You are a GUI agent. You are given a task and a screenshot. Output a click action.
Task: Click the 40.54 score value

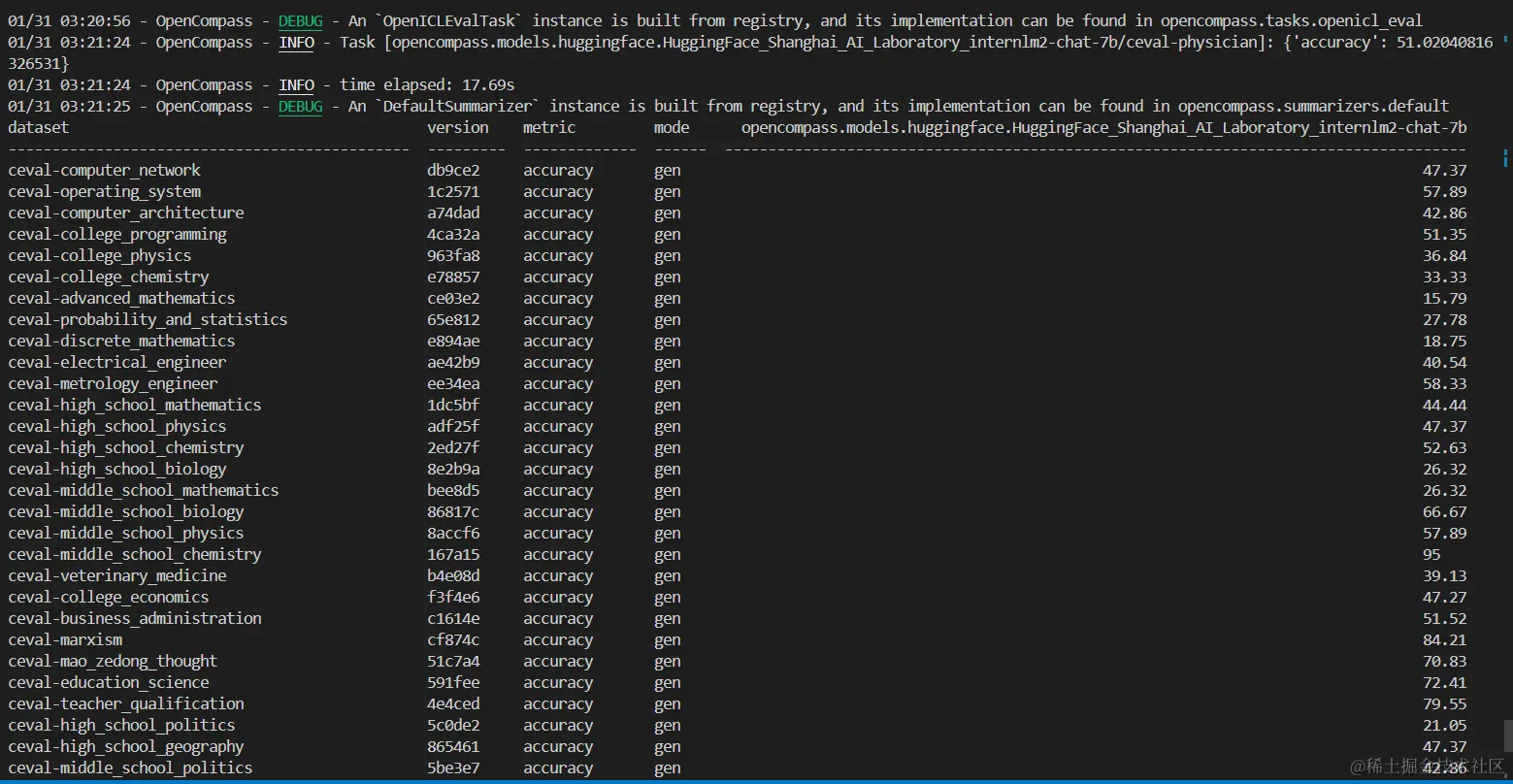1445,362
